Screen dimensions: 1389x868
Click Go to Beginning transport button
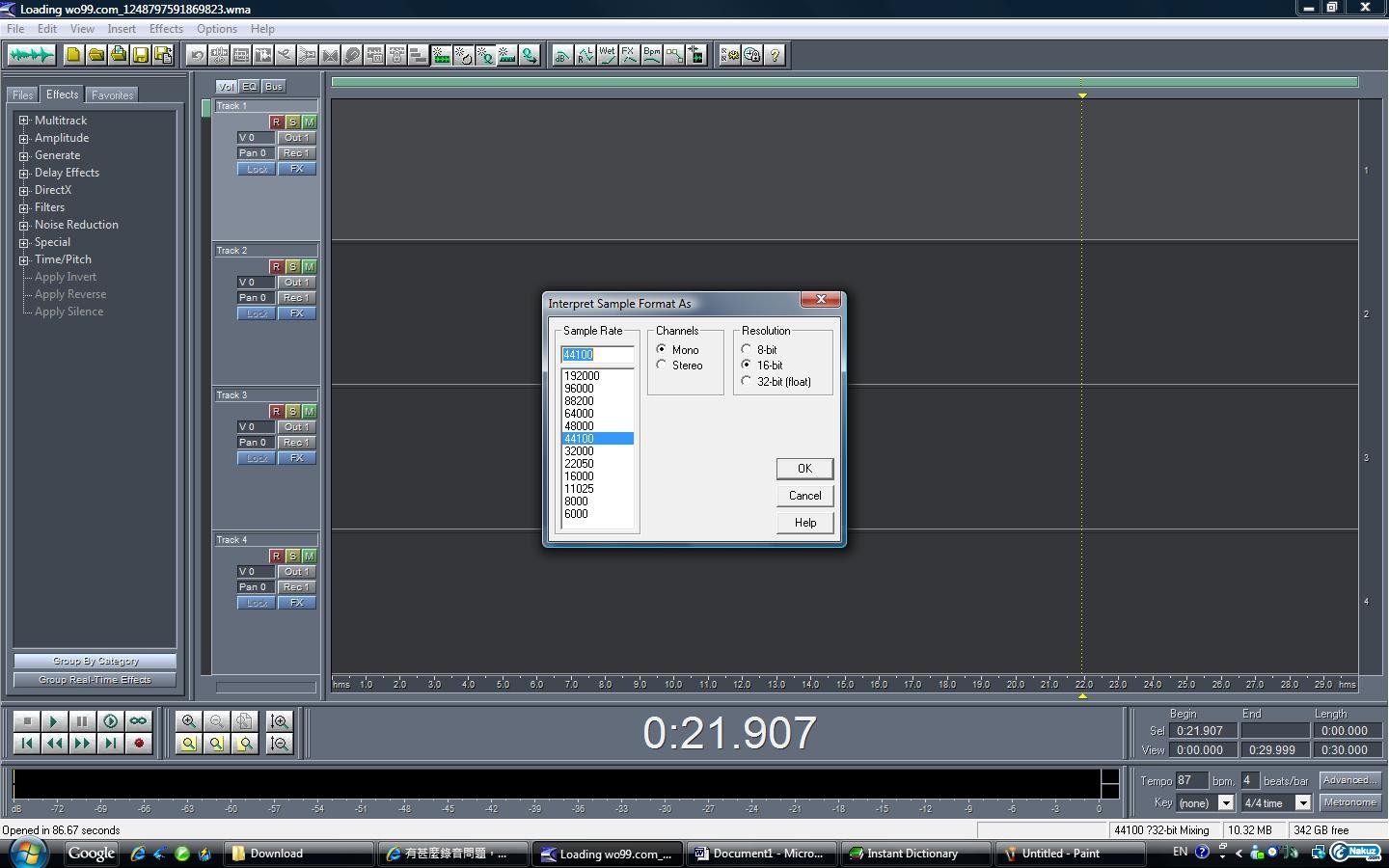(27, 743)
